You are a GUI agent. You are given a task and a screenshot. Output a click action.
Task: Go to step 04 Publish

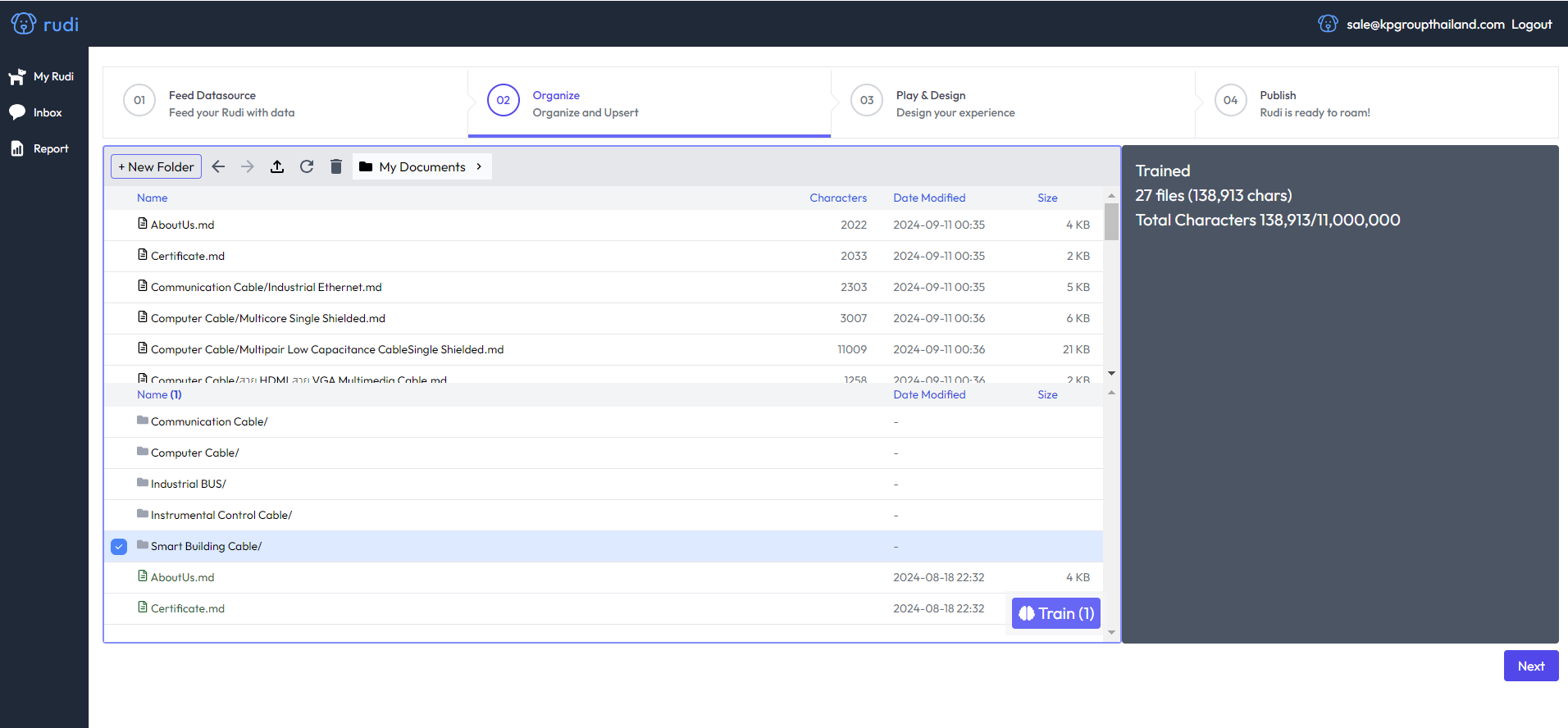[1377, 102]
